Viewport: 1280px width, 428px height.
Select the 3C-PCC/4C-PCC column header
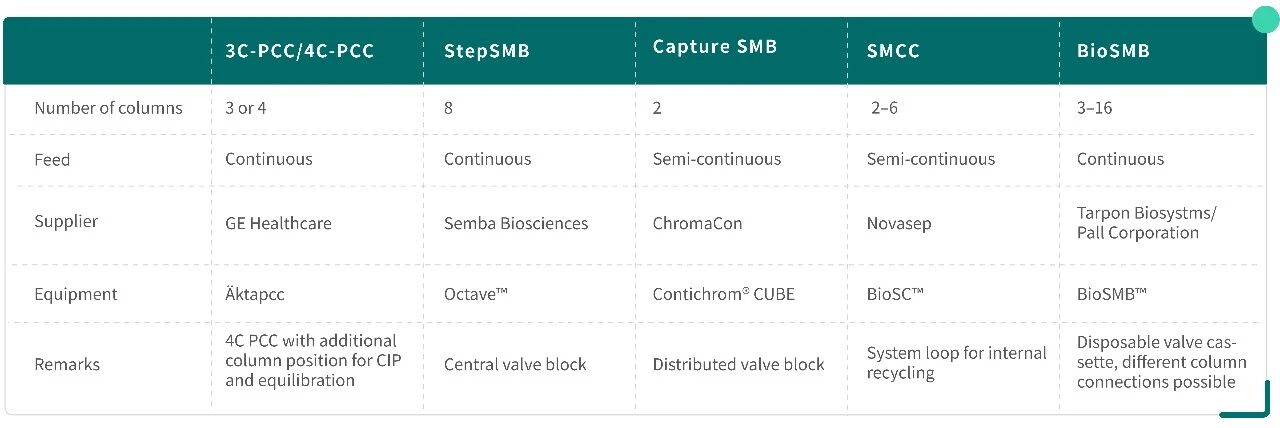tap(299, 51)
